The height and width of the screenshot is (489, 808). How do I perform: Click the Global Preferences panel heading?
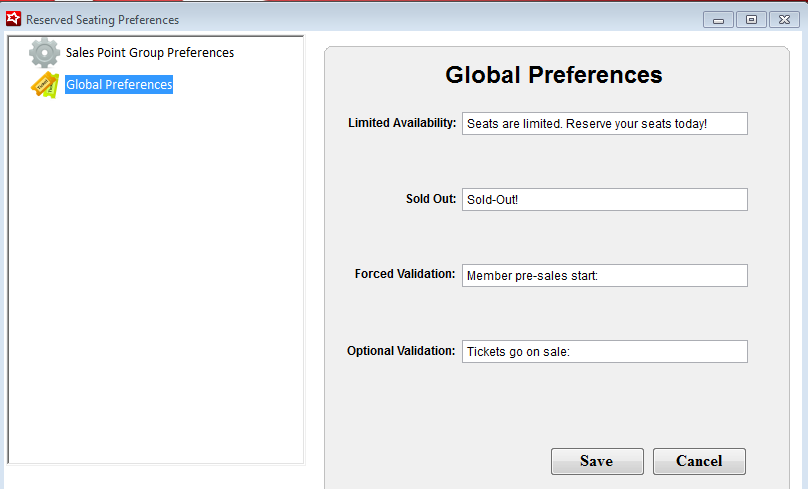click(553, 75)
